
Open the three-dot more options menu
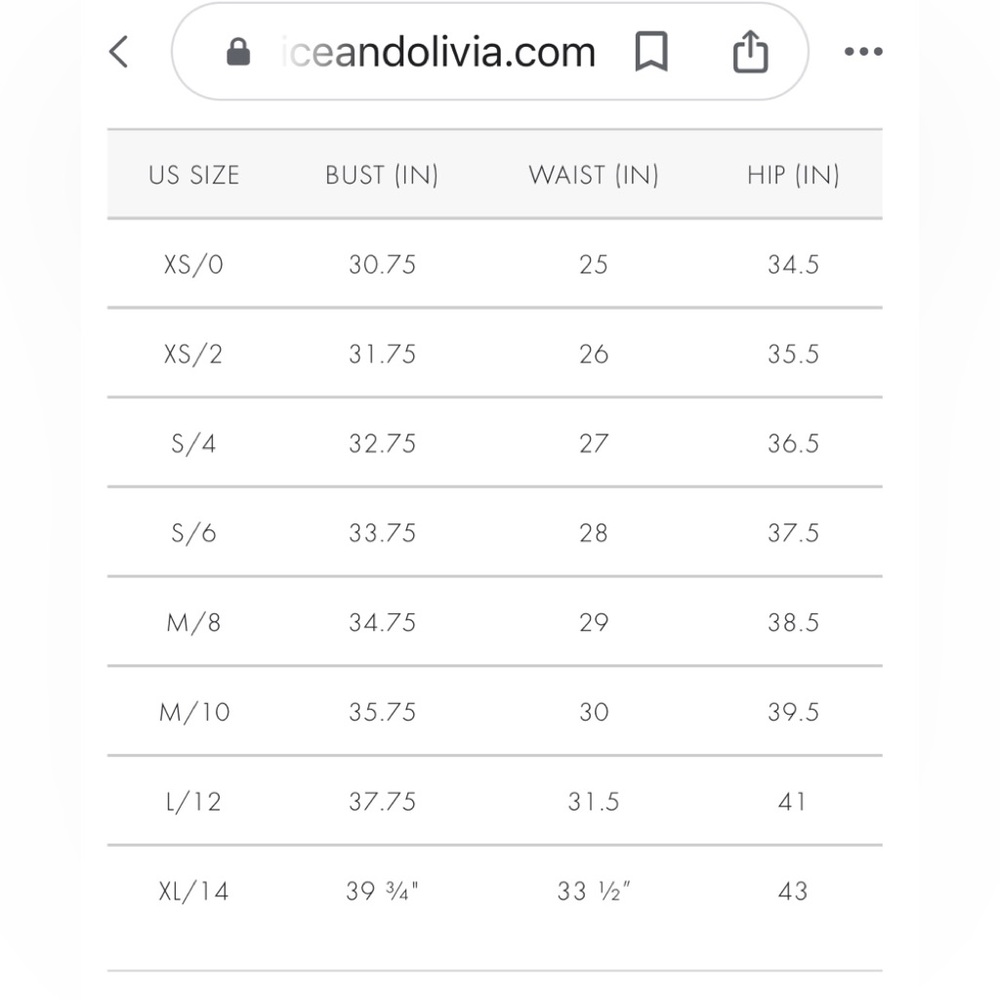(863, 52)
